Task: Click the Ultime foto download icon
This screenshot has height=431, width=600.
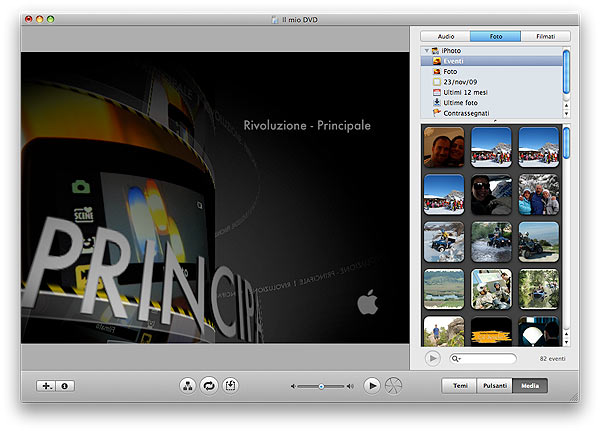Action: pyautogui.click(x=437, y=103)
